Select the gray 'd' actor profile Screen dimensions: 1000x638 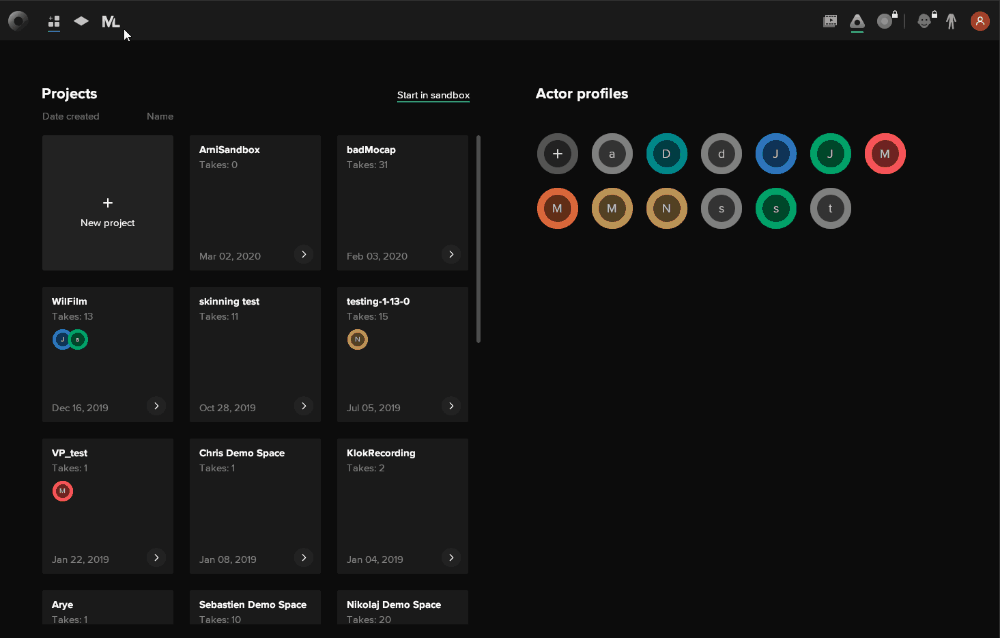click(x=721, y=154)
